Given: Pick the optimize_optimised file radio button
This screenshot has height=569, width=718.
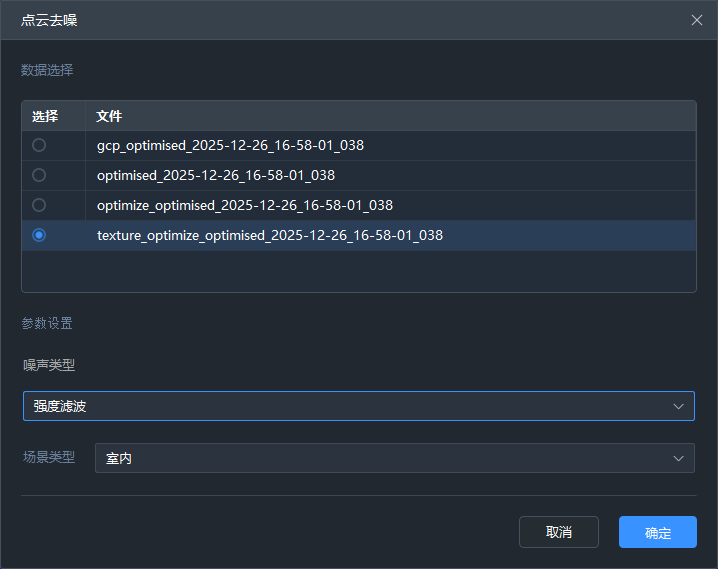Looking at the screenshot, I should pyautogui.click(x=39, y=205).
